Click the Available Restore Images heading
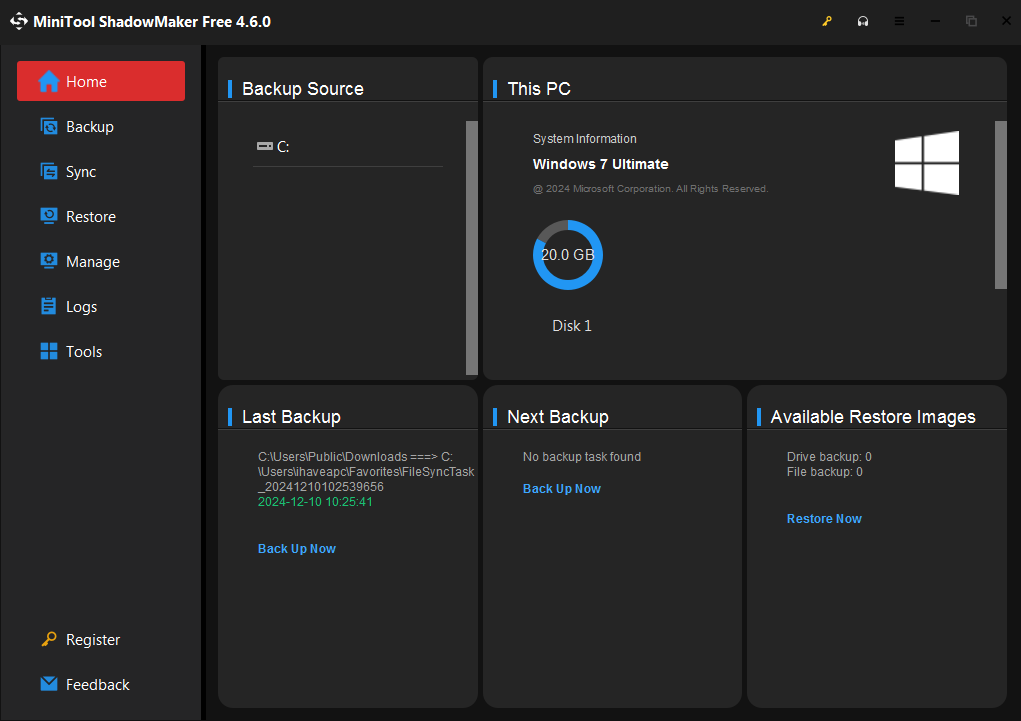Screen dimensions: 1021x721 [873, 417]
